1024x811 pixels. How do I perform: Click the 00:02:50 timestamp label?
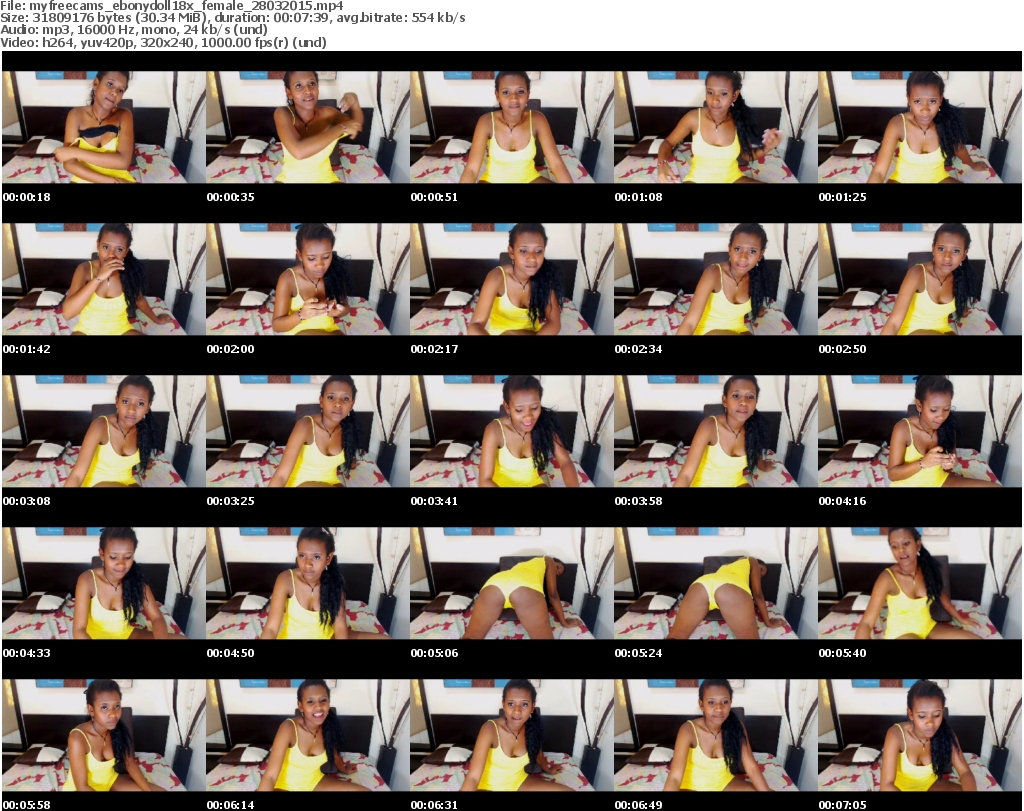pyautogui.click(x=842, y=349)
